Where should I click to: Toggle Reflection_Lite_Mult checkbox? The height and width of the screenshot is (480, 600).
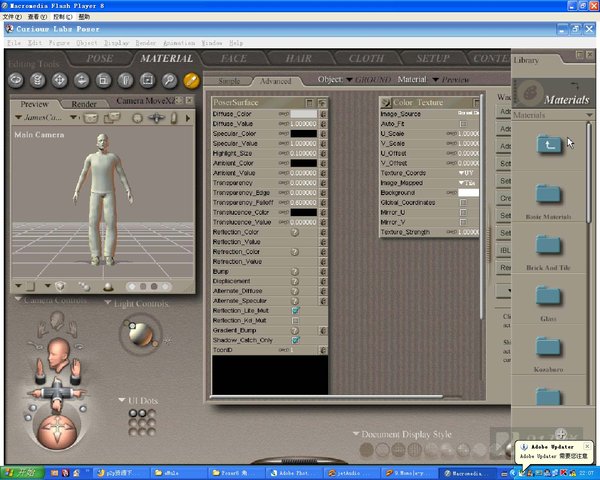tap(295, 311)
